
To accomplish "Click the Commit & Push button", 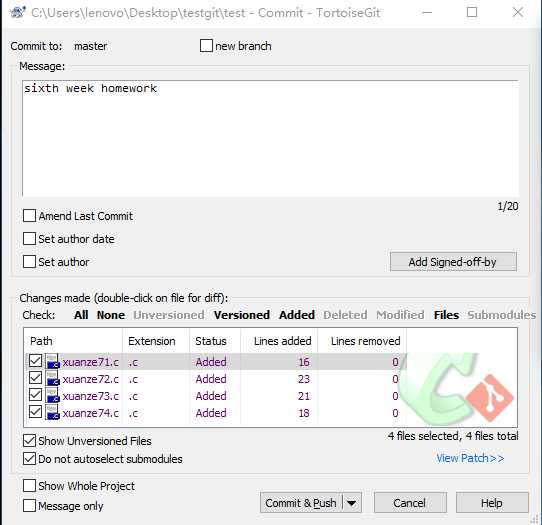I will (301, 503).
